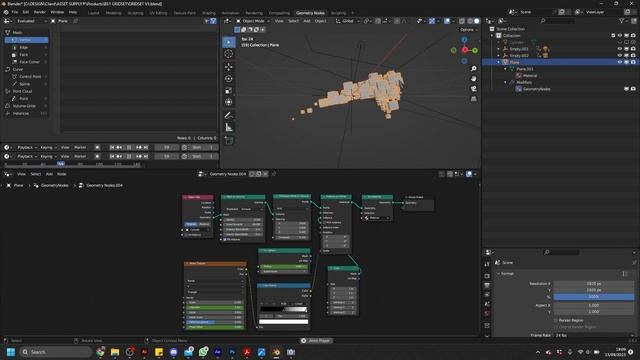Screen dimensions: 640x360
Task: Open the viewport Options dropdown
Action: click(468, 30)
